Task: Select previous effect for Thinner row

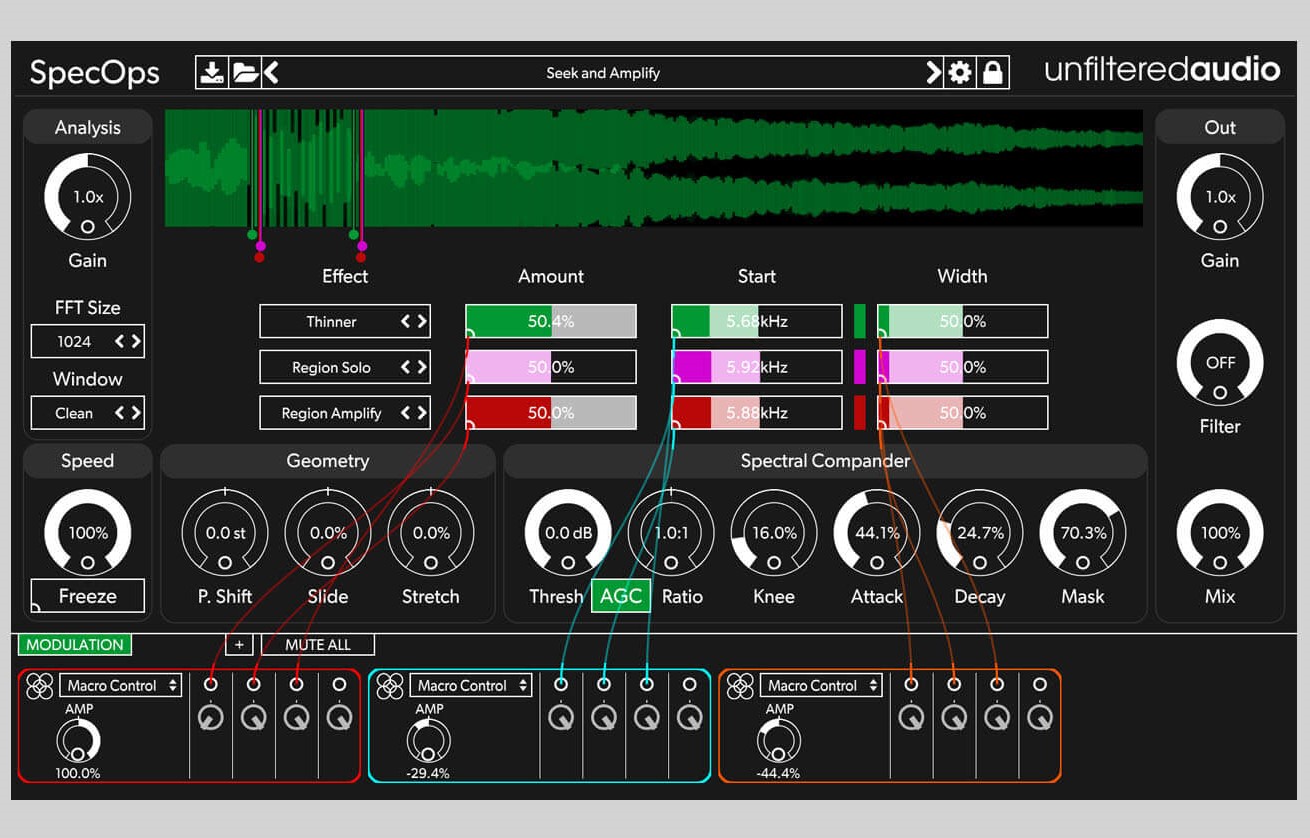Action: [x=406, y=322]
